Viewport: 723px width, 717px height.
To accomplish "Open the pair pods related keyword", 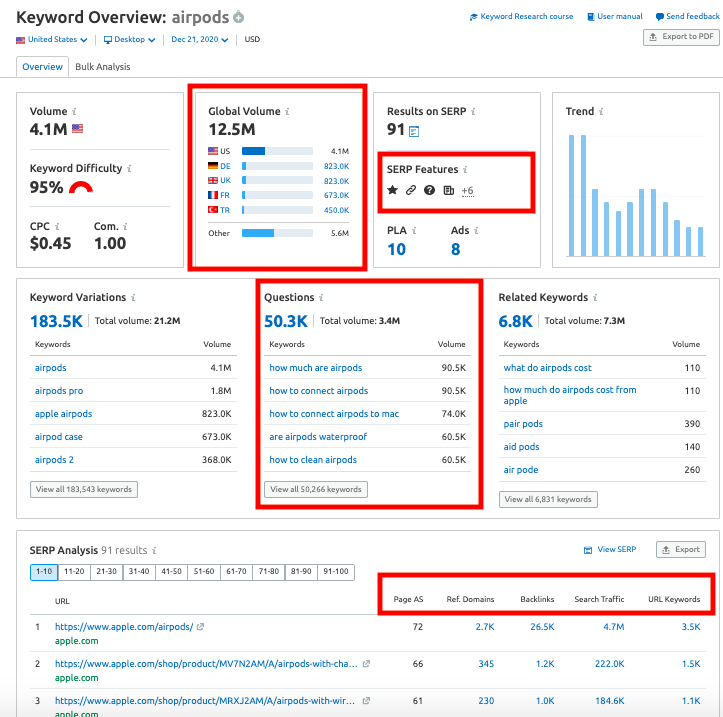I will [x=523, y=424].
